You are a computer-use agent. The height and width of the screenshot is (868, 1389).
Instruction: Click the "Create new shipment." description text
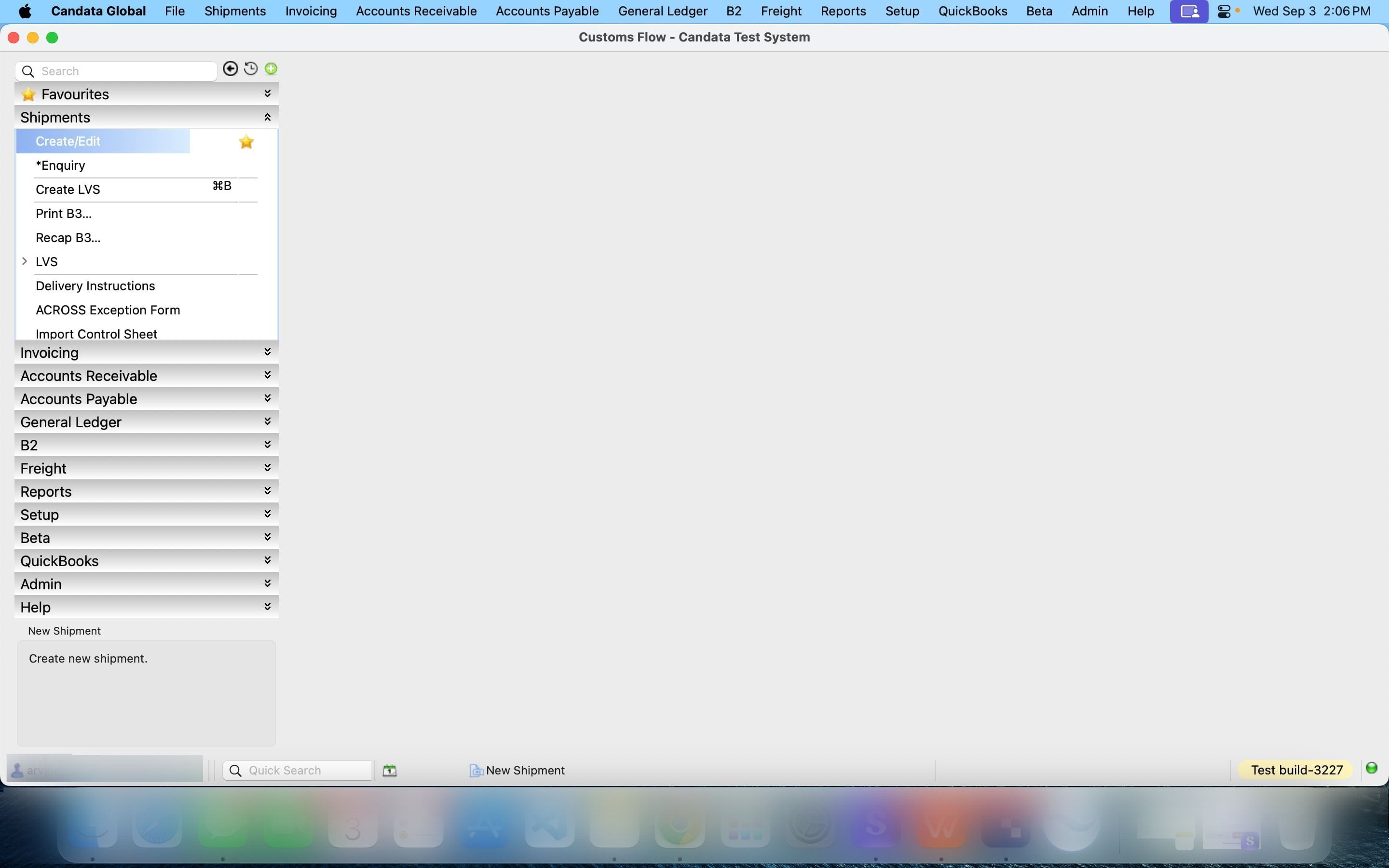click(x=88, y=658)
